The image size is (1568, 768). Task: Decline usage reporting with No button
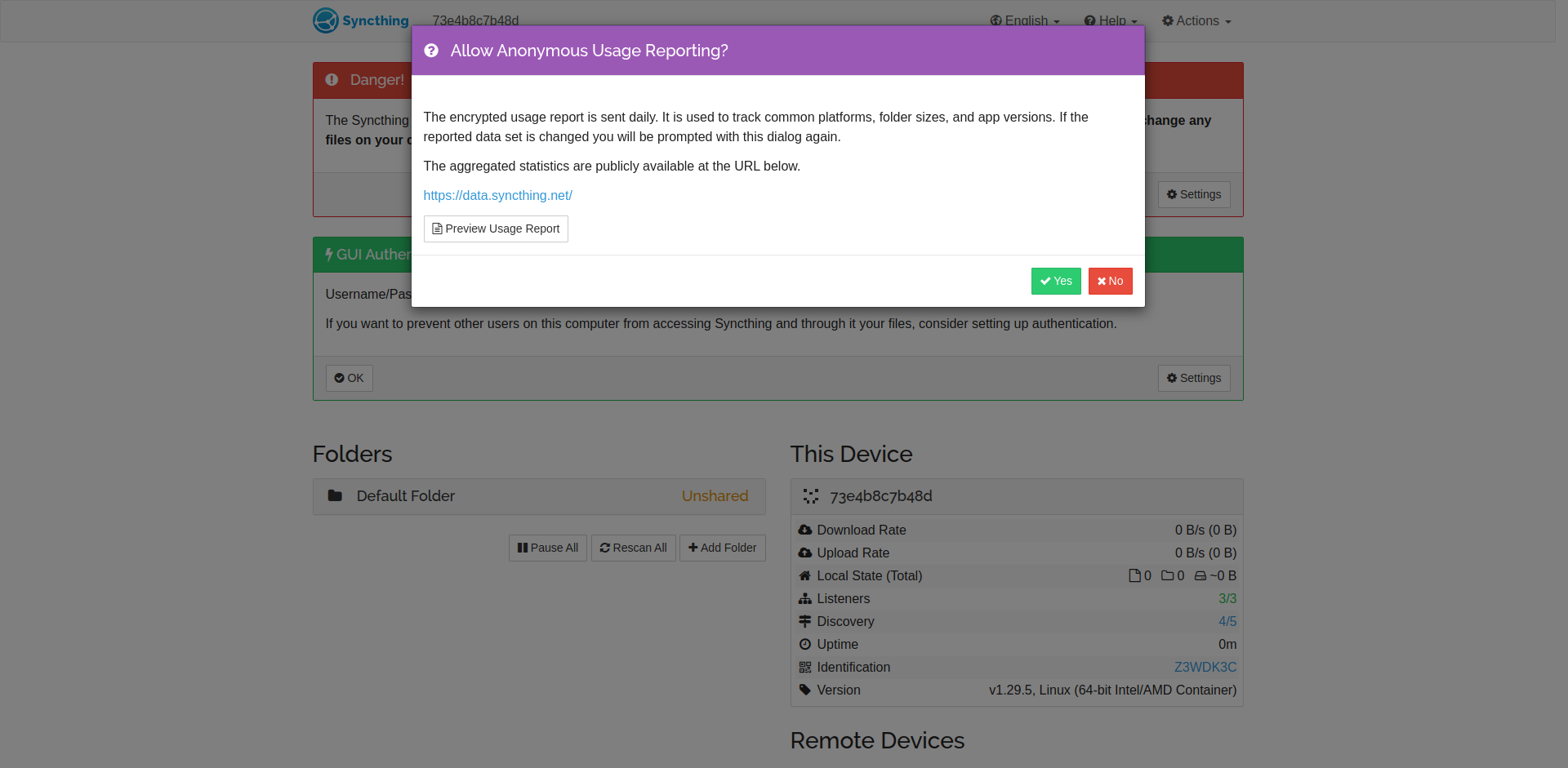click(x=1110, y=281)
